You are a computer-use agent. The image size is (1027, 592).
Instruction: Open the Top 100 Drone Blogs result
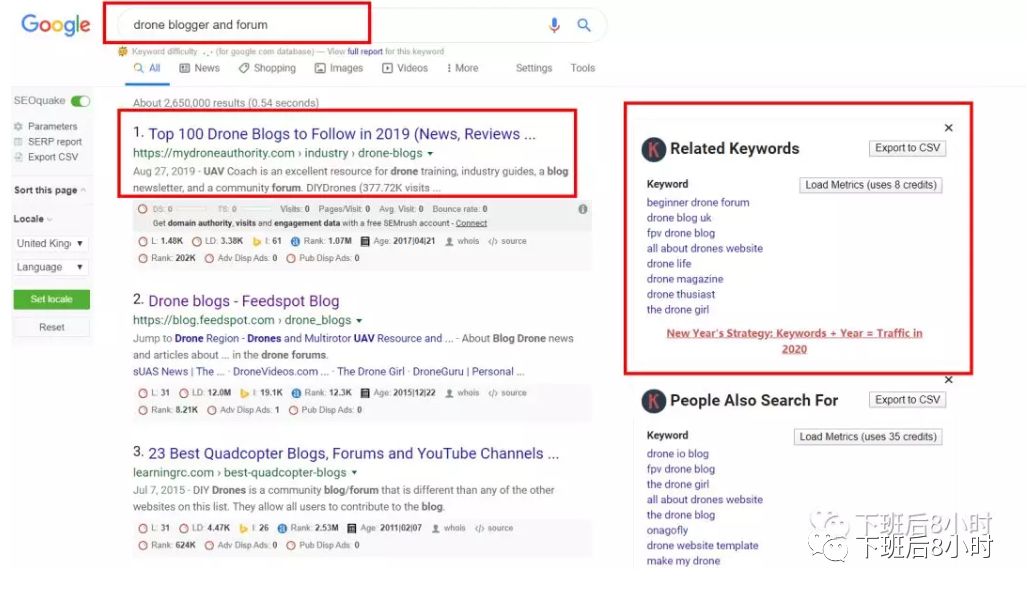click(342, 134)
